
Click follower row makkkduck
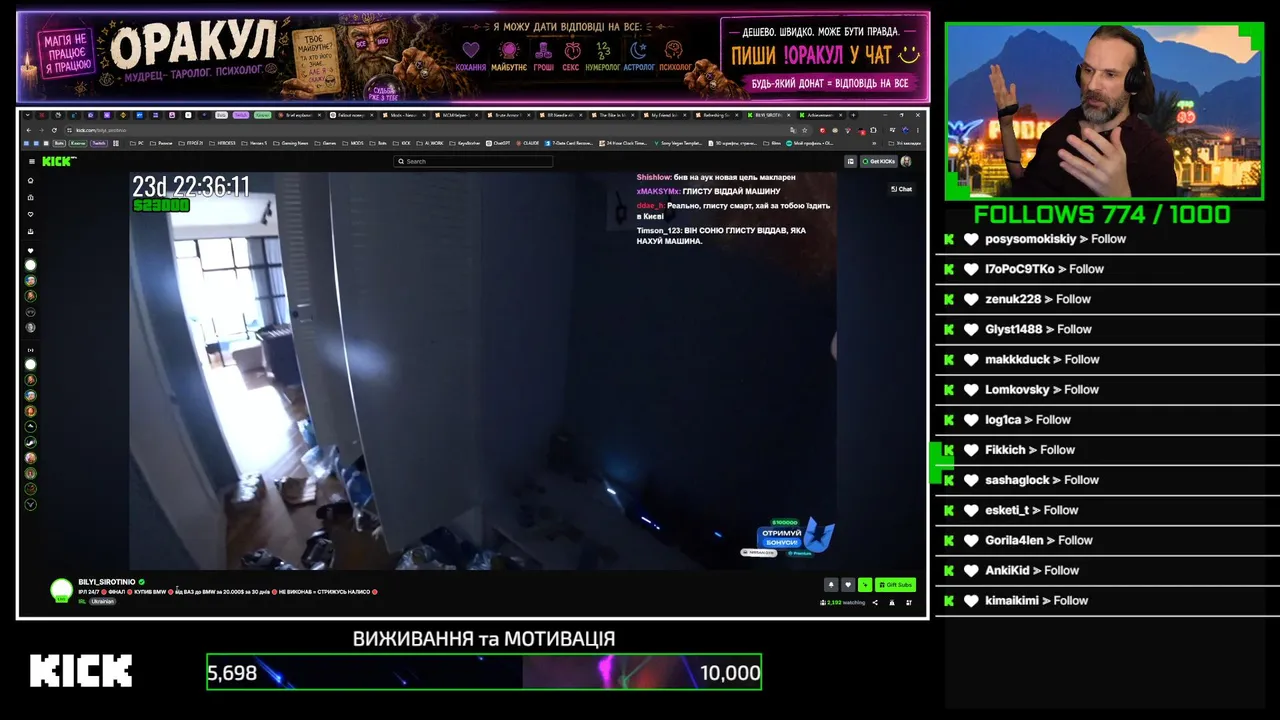pos(1107,359)
